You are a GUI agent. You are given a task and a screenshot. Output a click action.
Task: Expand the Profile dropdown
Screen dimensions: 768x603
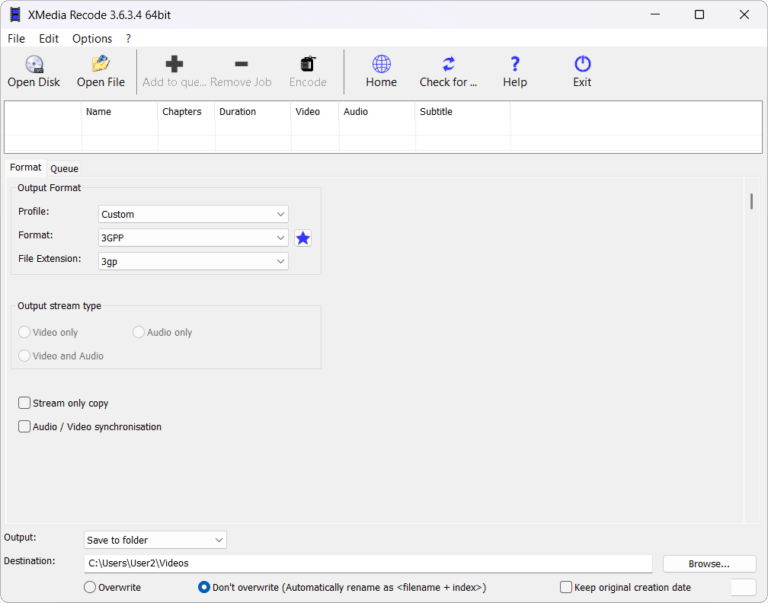(x=193, y=214)
